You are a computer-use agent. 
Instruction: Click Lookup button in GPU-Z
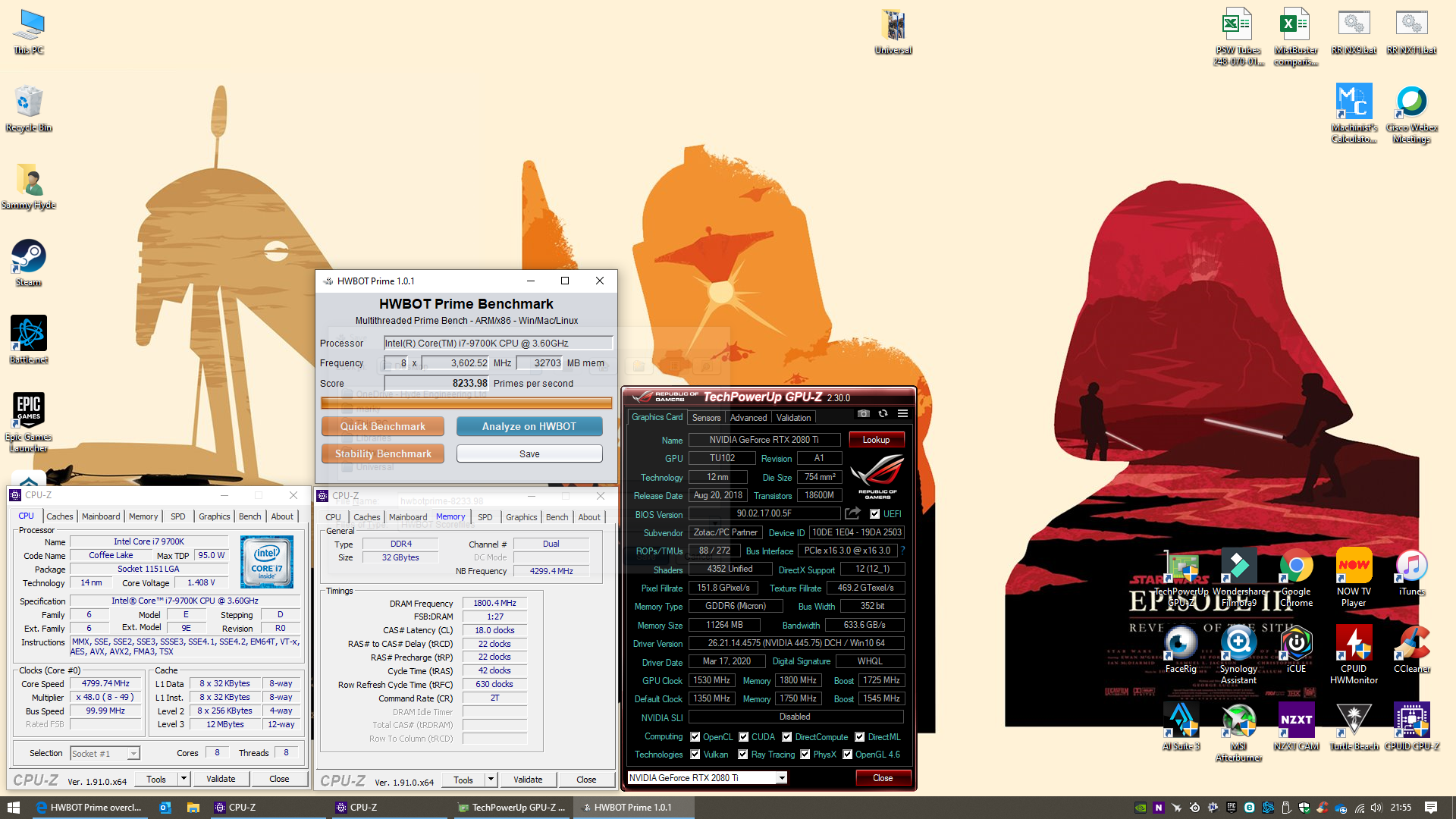point(876,440)
